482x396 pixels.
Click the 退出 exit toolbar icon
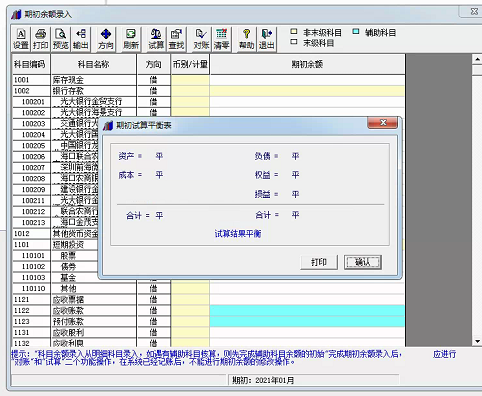[267, 39]
